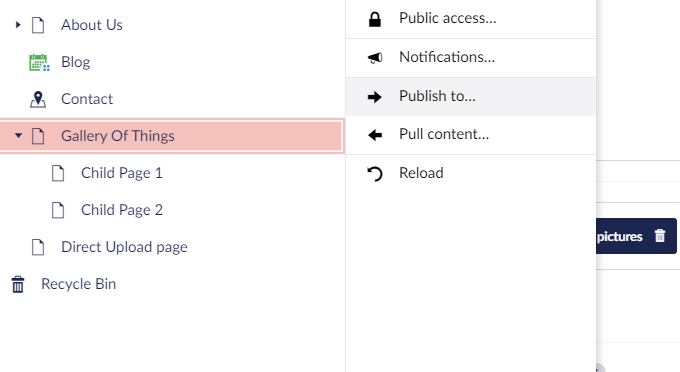This screenshot has height=372, width=680.
Task: Click the megaphone Notifications icon
Action: [375, 58]
